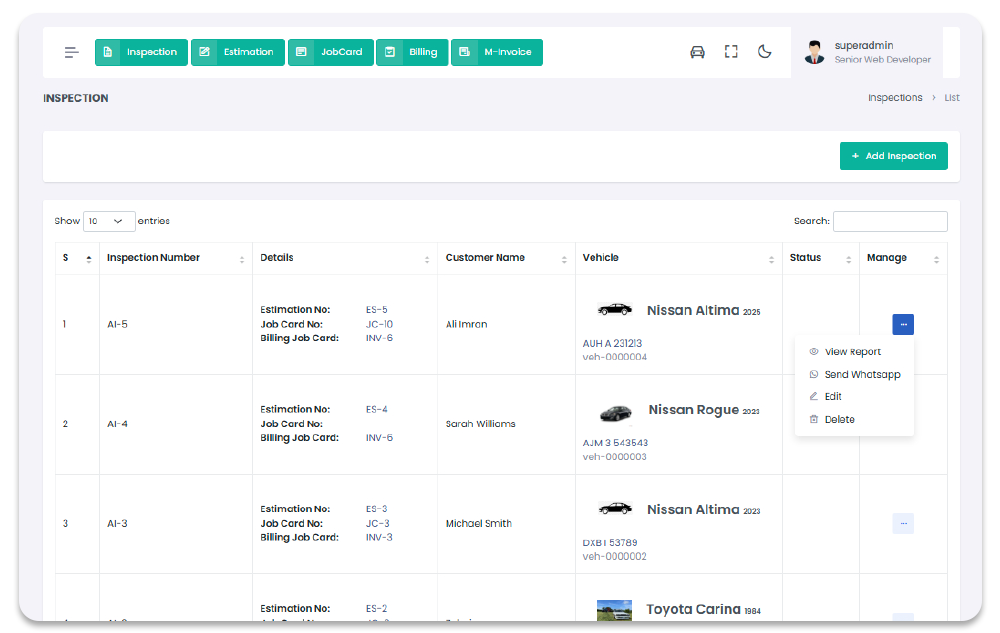This screenshot has width=1000, height=633.
Task: Open the Billing section
Action: [412, 52]
